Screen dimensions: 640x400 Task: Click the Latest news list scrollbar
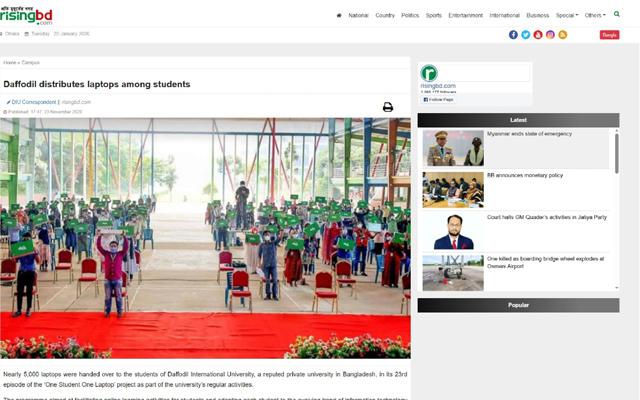click(616, 160)
